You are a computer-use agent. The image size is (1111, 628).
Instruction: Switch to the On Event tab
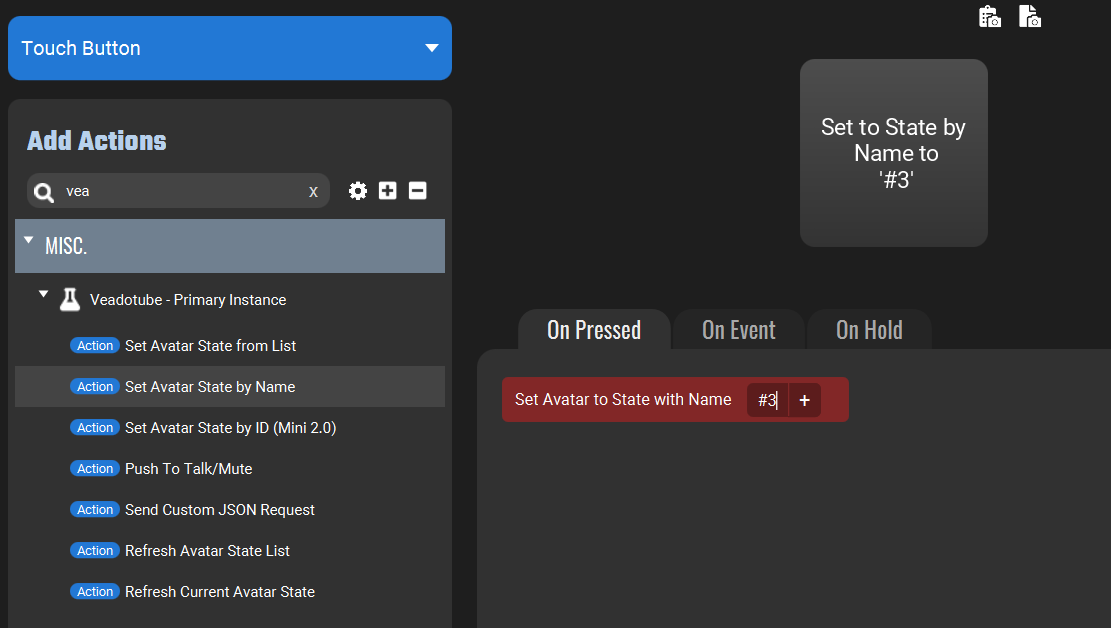[x=738, y=330]
